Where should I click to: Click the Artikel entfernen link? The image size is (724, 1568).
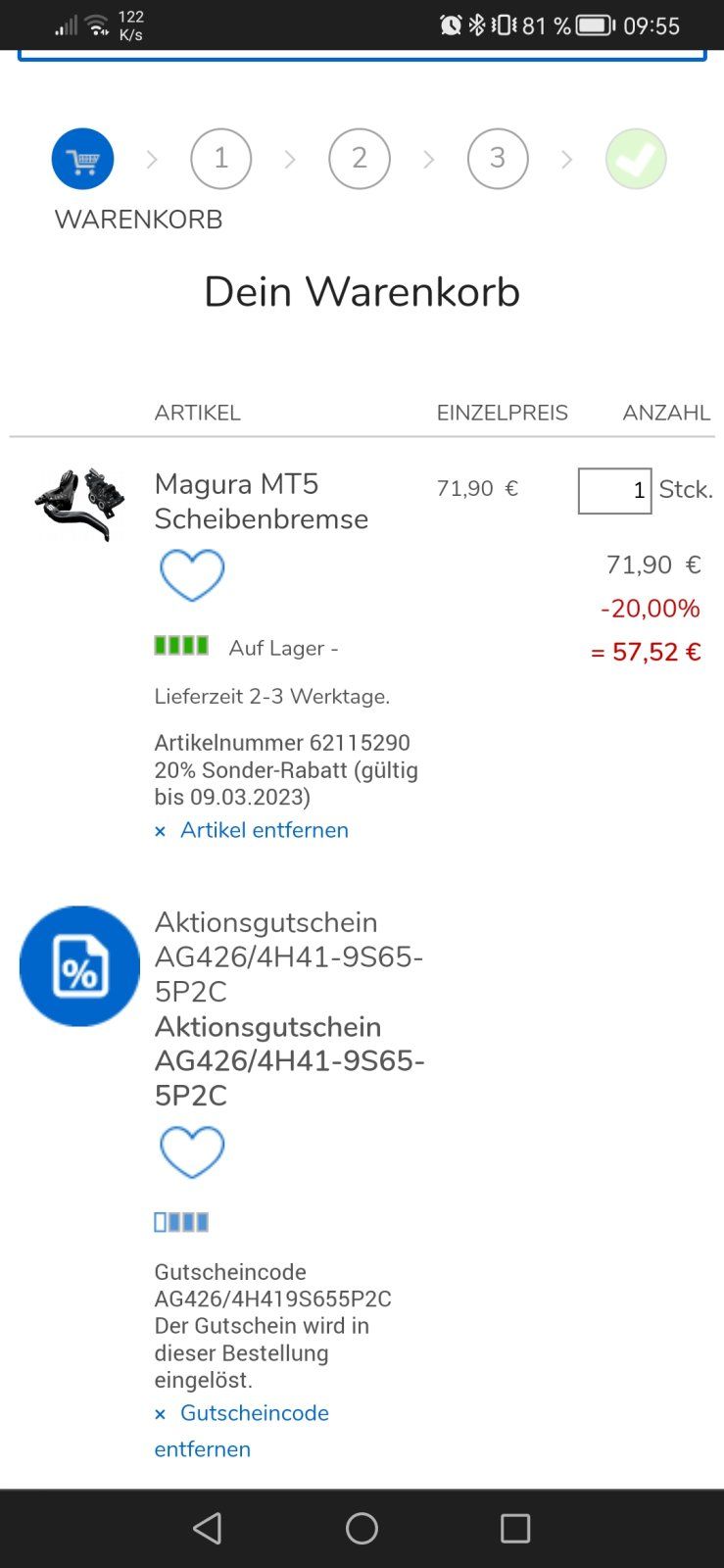point(264,830)
